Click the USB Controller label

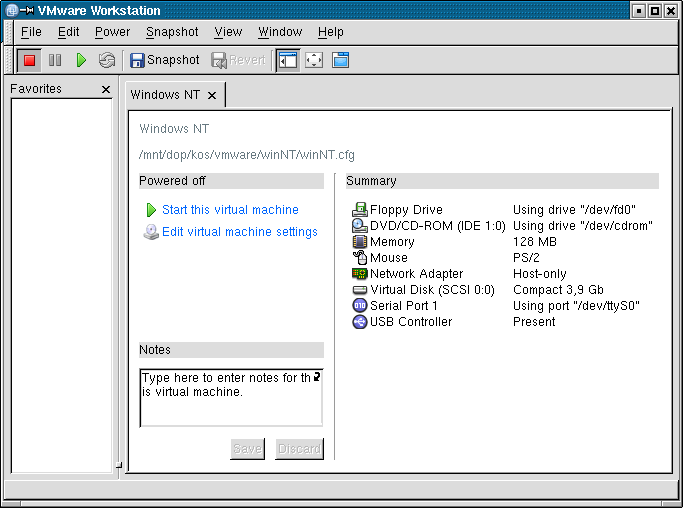(x=411, y=322)
